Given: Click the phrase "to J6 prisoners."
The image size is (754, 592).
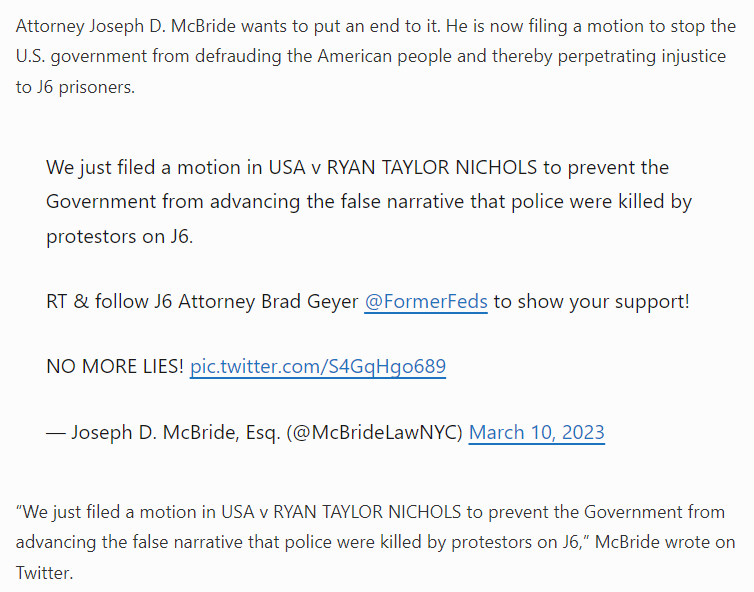Looking at the screenshot, I should [75, 87].
